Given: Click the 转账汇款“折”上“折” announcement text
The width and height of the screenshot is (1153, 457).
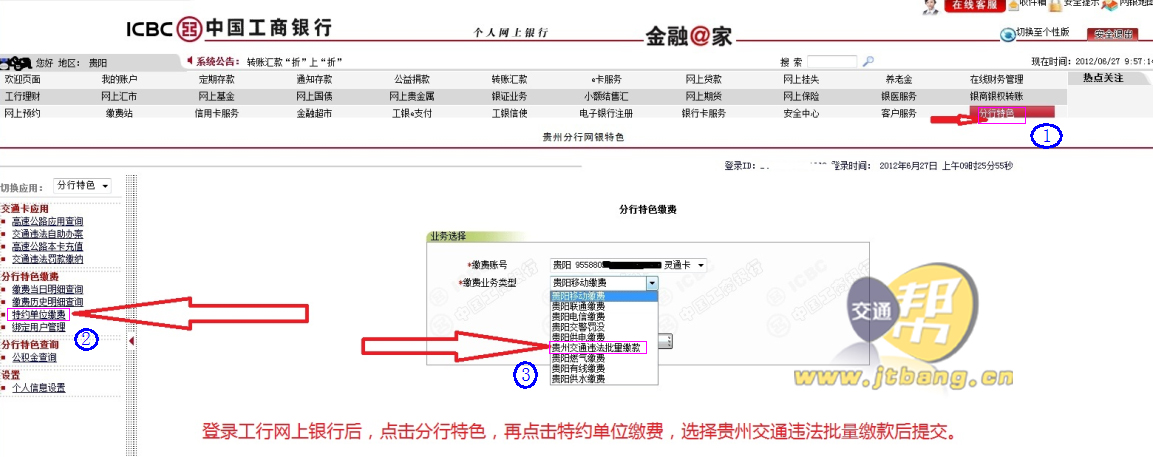Looking at the screenshot, I should pos(296,62).
